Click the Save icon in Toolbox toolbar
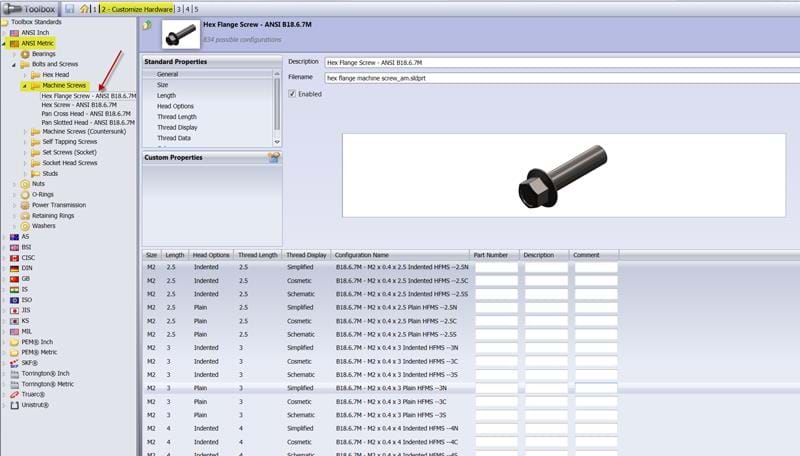The width and height of the screenshot is (800, 456). 70,9
